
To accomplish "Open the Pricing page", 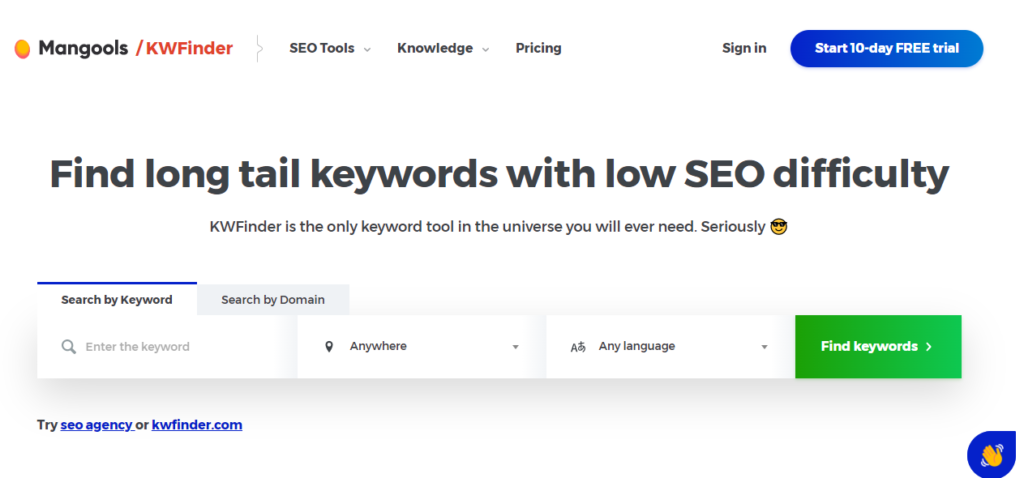I will [x=538, y=48].
